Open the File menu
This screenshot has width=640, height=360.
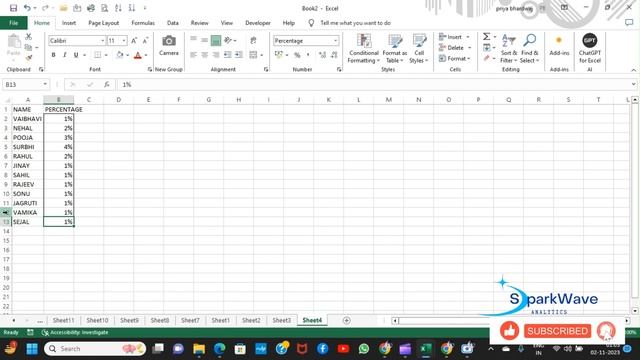14,23
